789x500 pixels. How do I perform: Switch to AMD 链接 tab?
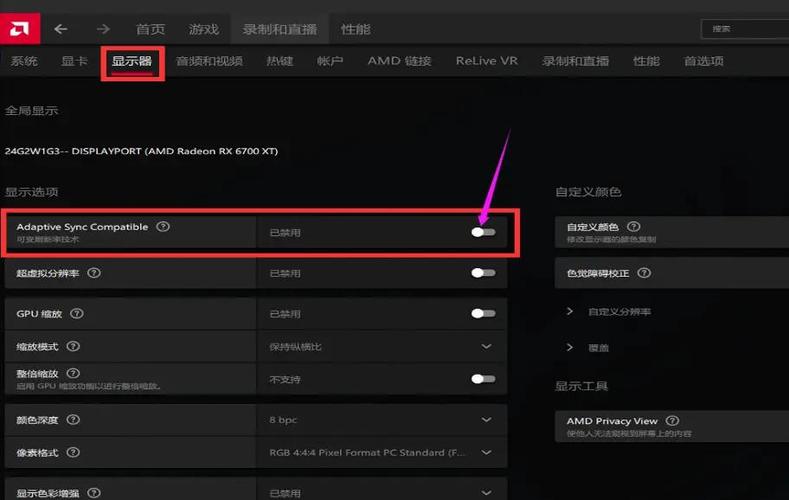400,61
